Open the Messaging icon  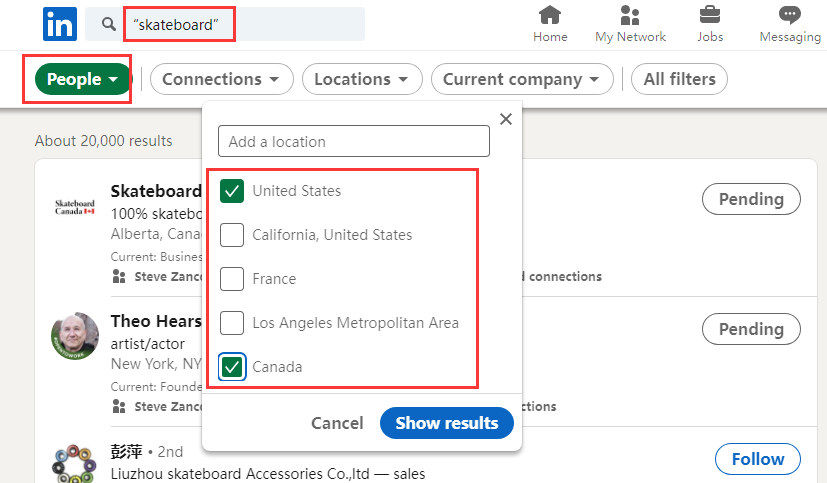click(x=790, y=16)
